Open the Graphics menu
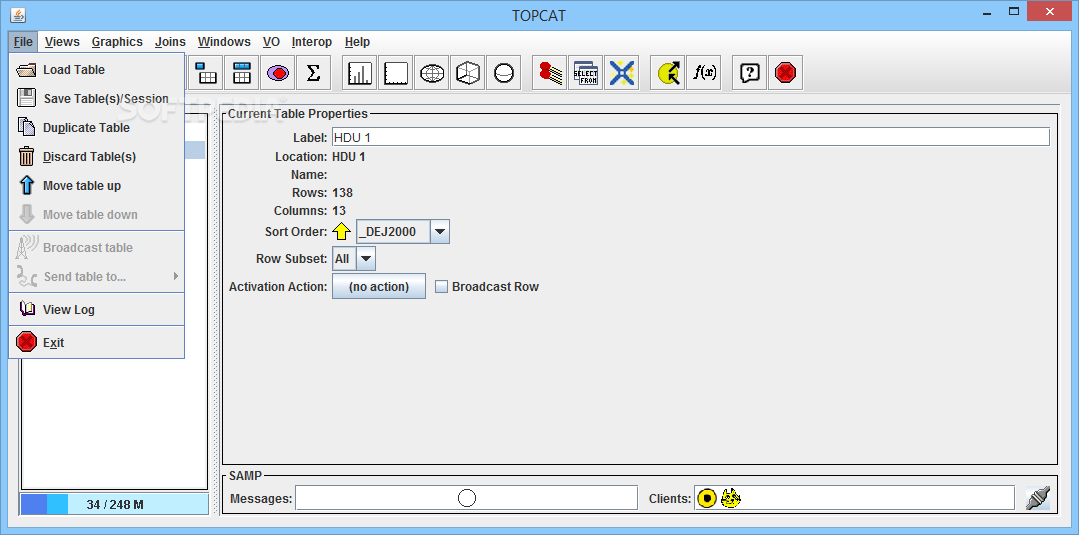Screen dimensions: 1079x535 [x=117, y=42]
